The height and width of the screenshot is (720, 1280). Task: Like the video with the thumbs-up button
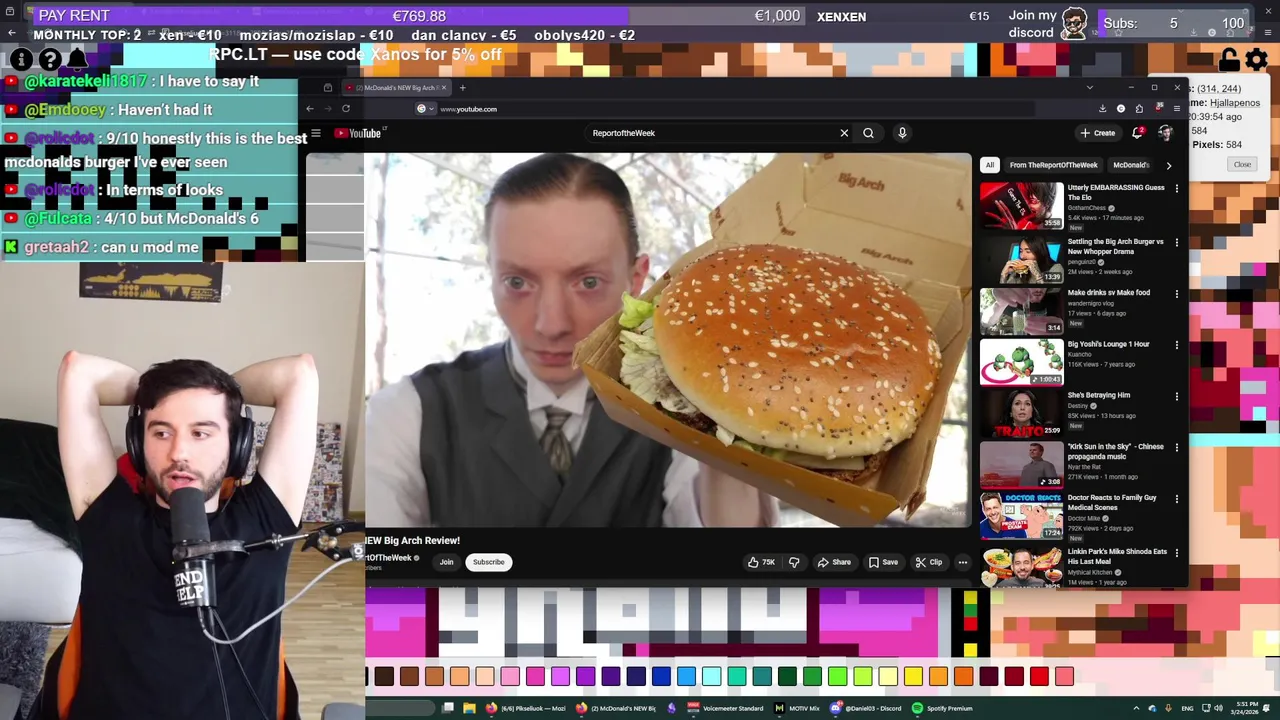[x=761, y=562]
